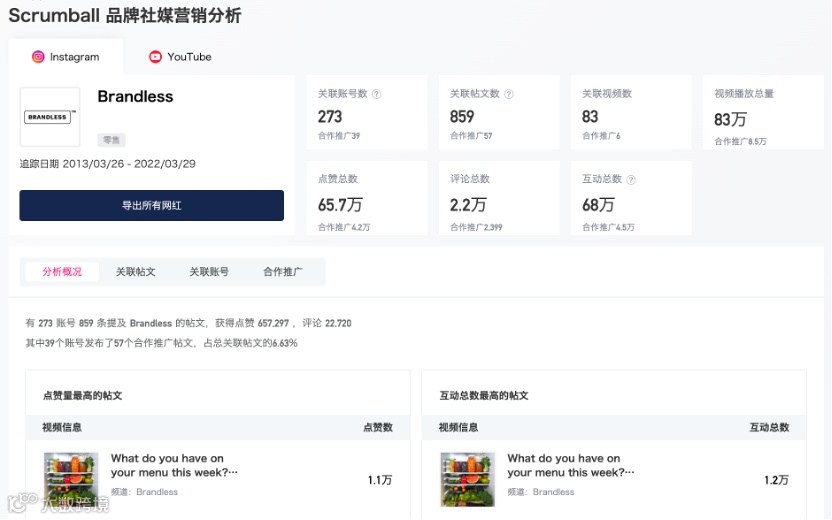
Task: Open post title in 互动总数最高的帖文 list
Action: [x=570, y=465]
